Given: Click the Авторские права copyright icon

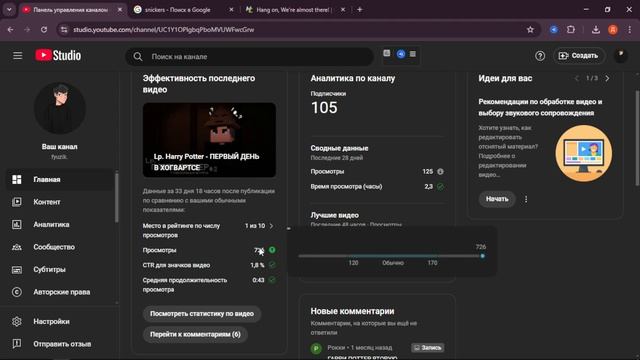Looking at the screenshot, I should 17,292.
